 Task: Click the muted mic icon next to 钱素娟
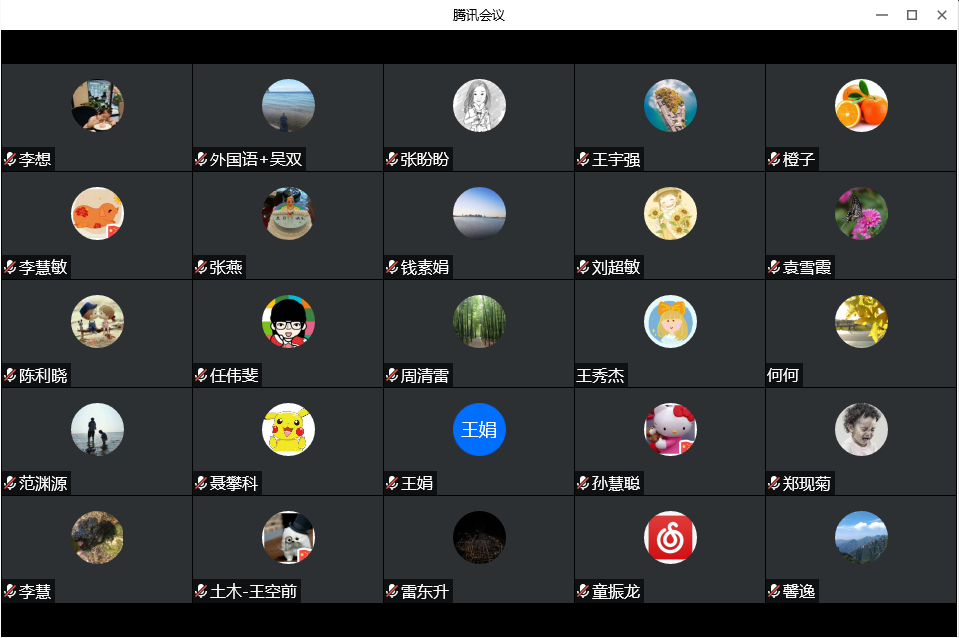tap(392, 267)
